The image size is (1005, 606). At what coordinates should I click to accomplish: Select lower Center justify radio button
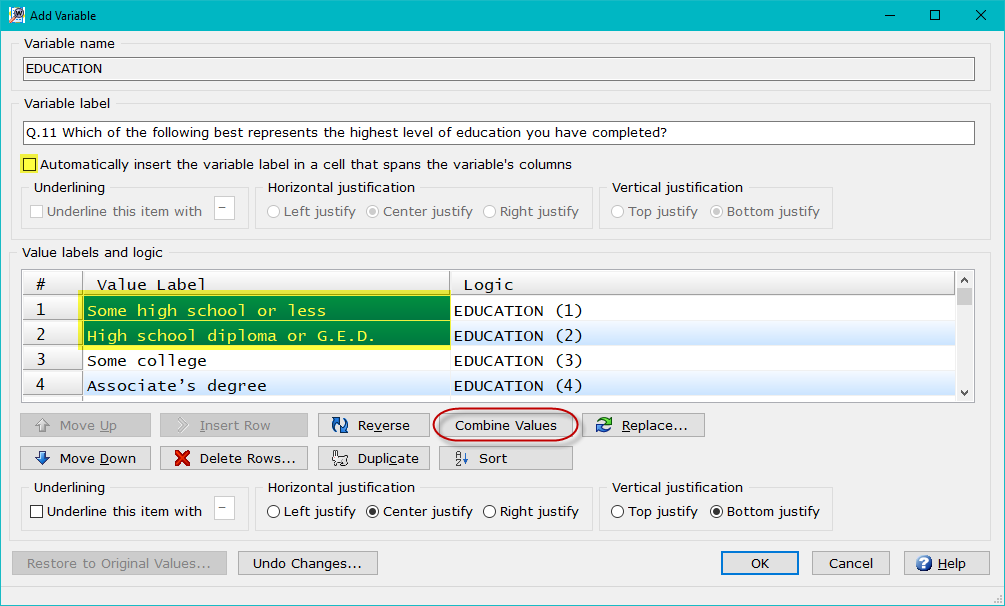pos(372,511)
